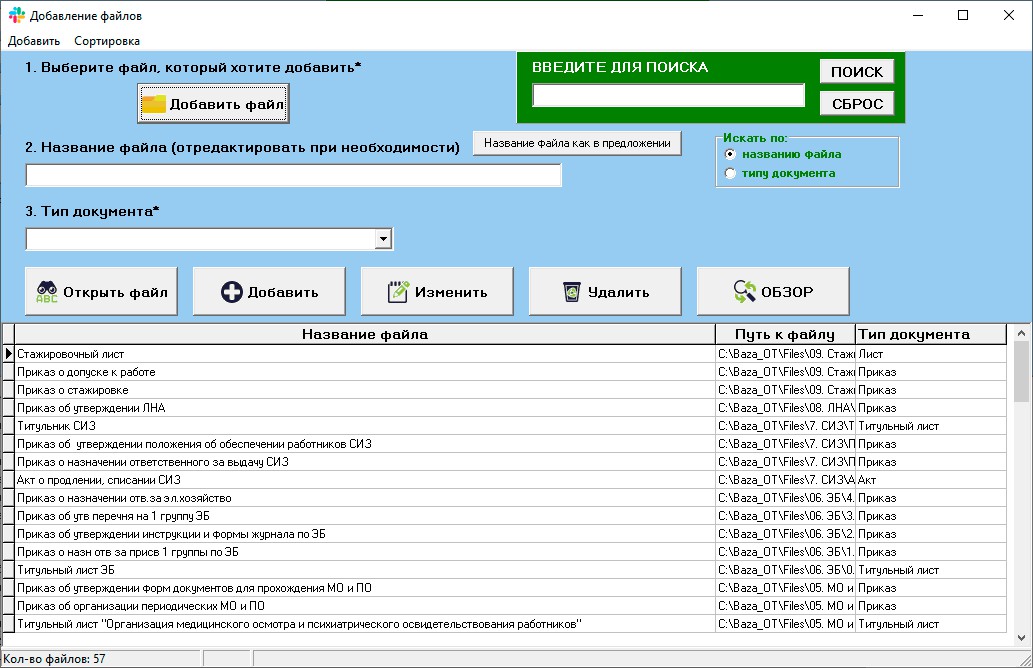Click Титульный лист type cell of Титульник СИЗ

[931, 426]
